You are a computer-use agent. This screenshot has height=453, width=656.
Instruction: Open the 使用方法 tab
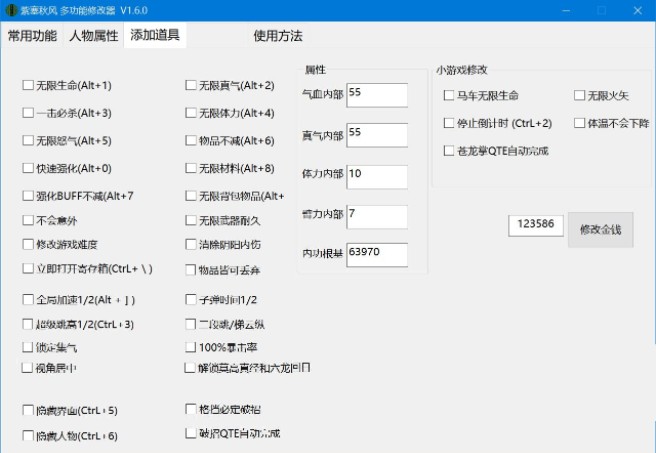pyautogui.click(x=278, y=36)
